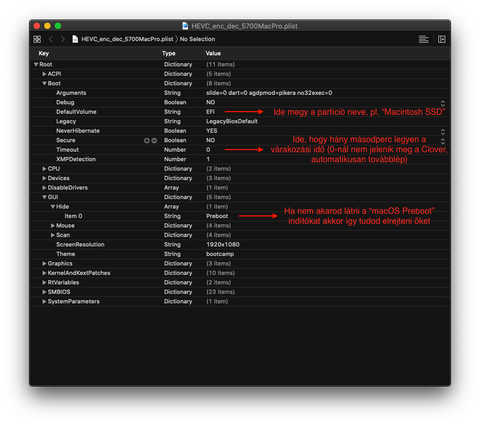Edit the DefaultVolume value EFI
Viewport: 480px width, 425px height.
coord(210,112)
